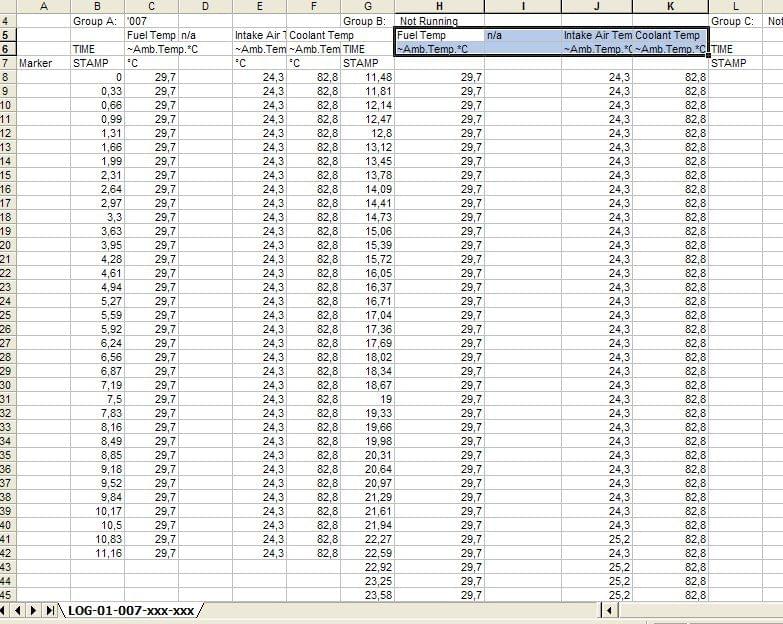The width and height of the screenshot is (783, 624).
Task: Click the 'Not Running' cell in column H
Action: (x=439, y=21)
